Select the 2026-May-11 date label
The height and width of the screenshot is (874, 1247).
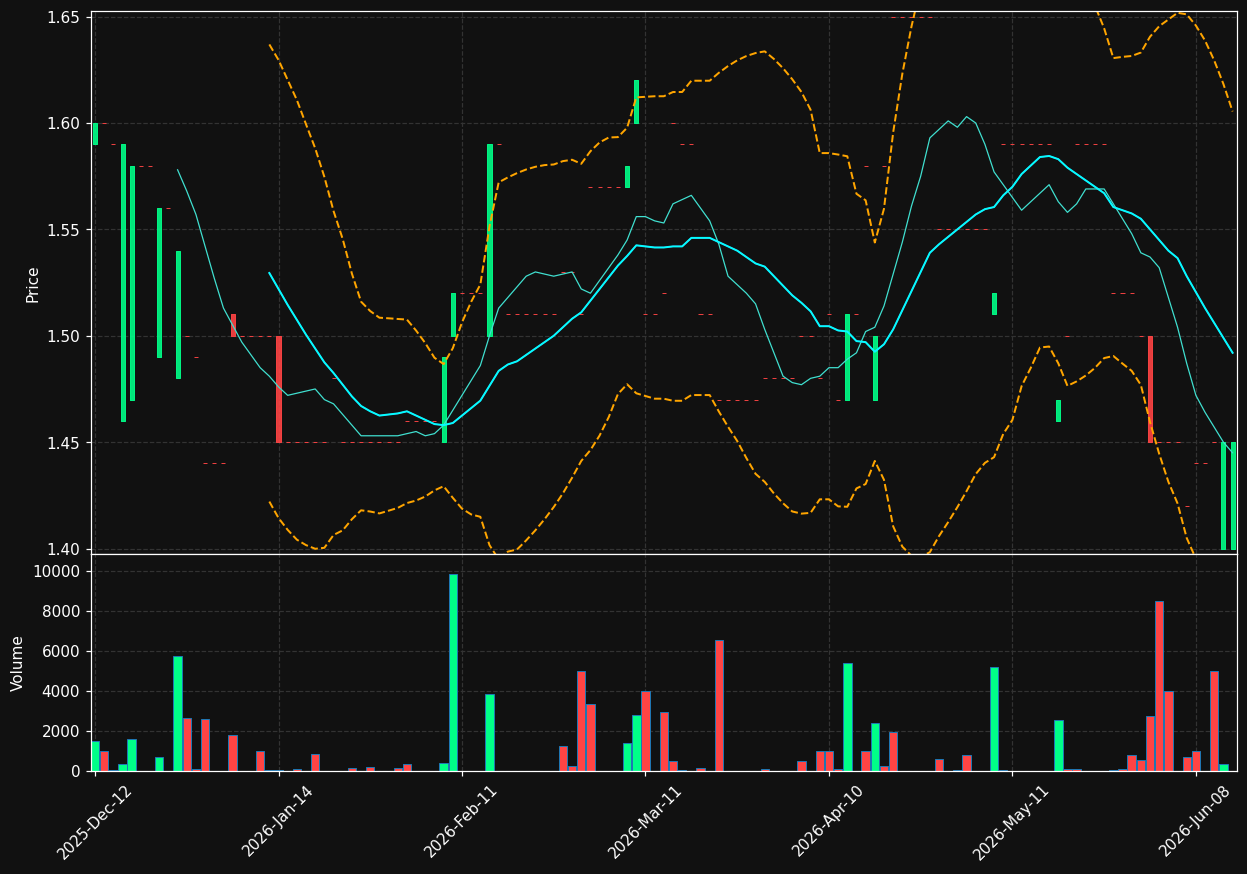pyautogui.click(x=1012, y=822)
